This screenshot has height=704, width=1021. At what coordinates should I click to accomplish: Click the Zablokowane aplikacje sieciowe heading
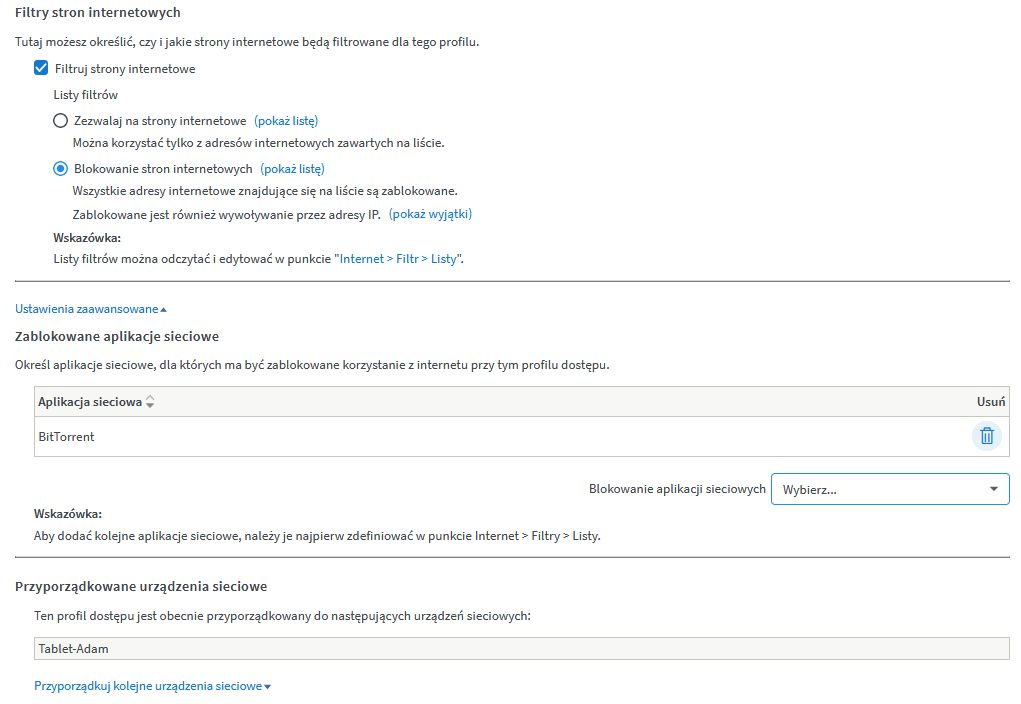point(117,336)
